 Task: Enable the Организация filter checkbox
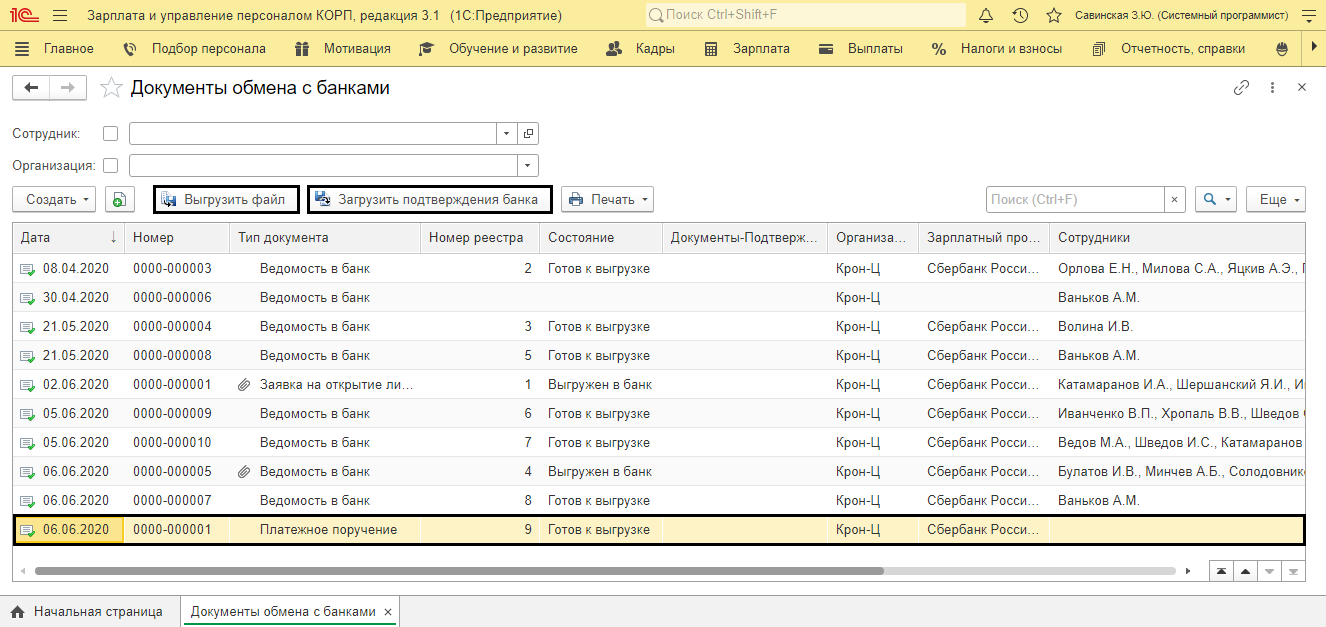pyautogui.click(x=110, y=165)
